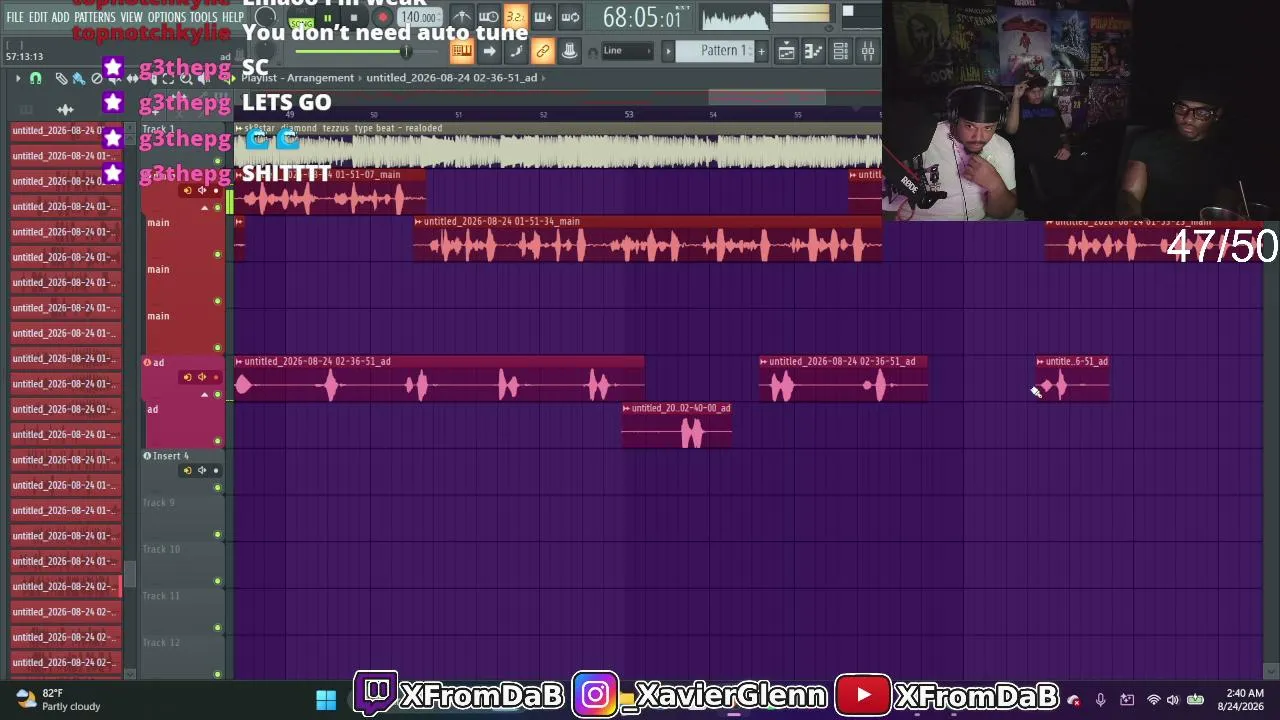Toggle the orange link multilink icon
This screenshot has width=1280, height=720.
(x=543, y=51)
